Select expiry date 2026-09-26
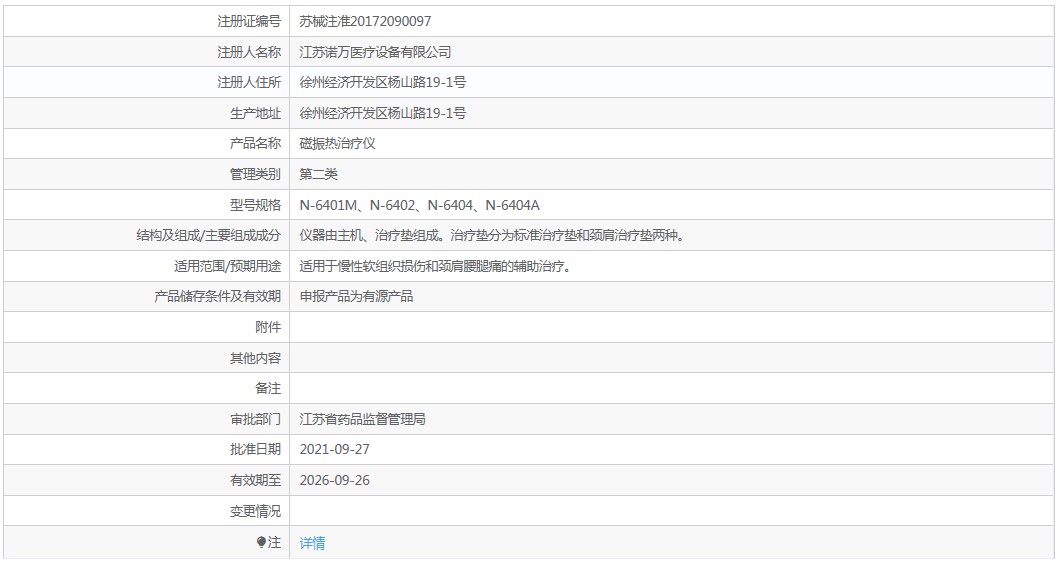The height and width of the screenshot is (564, 1059). click(x=334, y=480)
